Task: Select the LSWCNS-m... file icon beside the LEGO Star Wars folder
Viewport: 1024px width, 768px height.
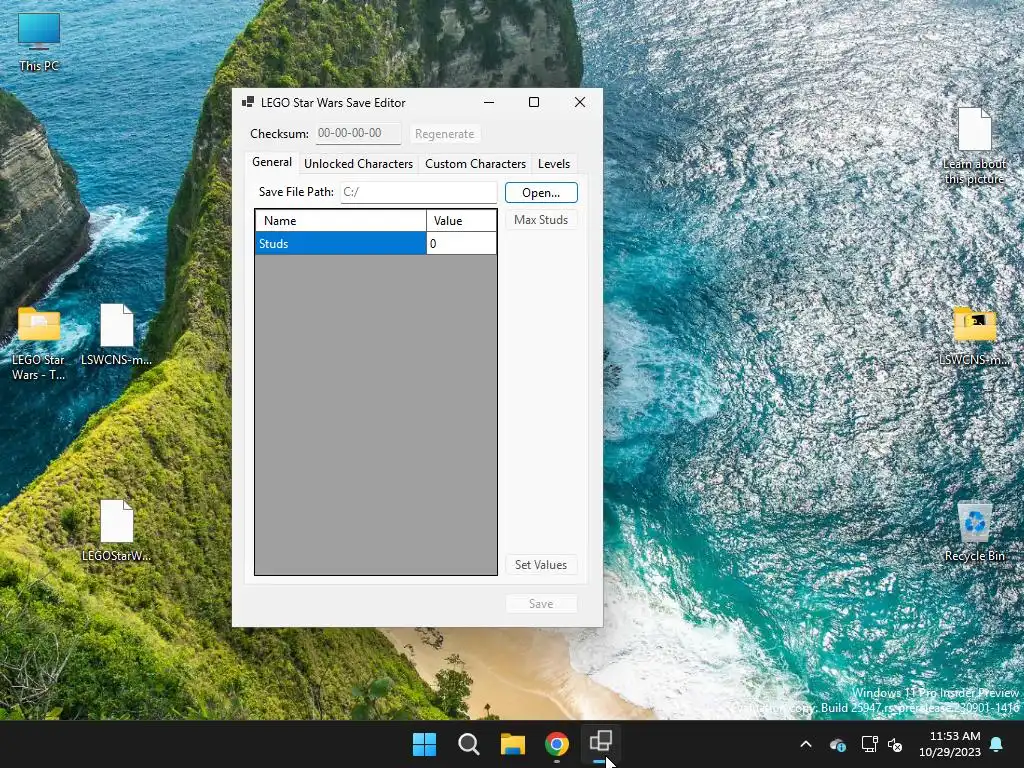Action: (116, 334)
